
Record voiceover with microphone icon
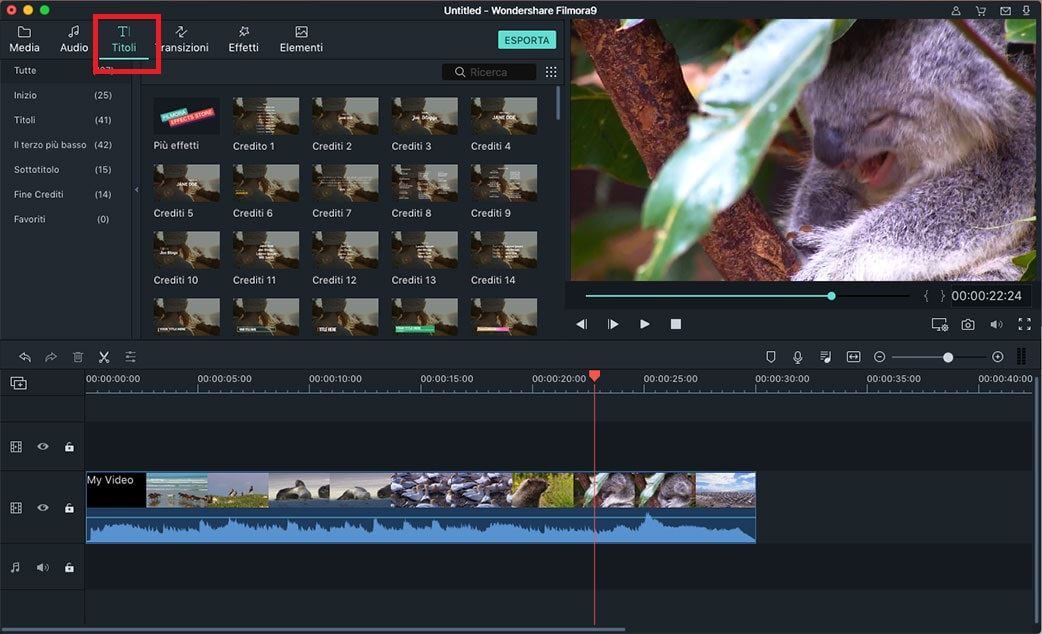(x=797, y=357)
